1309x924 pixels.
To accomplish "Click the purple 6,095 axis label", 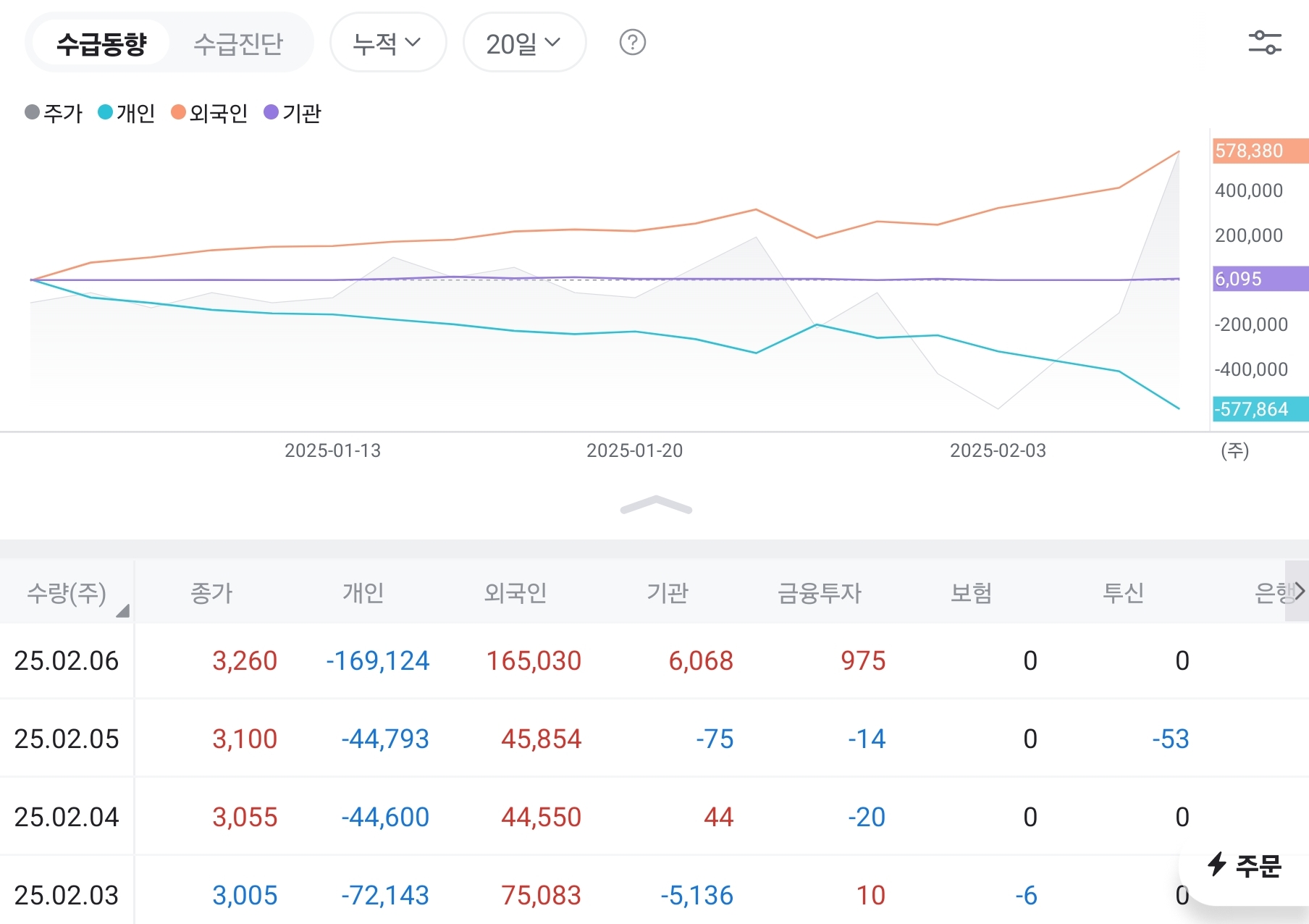I will [x=1260, y=279].
